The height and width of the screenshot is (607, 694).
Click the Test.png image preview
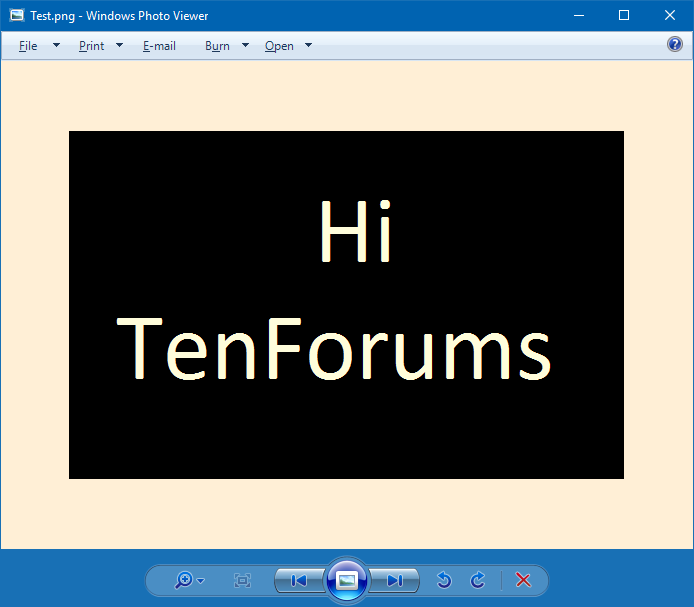coord(347,305)
